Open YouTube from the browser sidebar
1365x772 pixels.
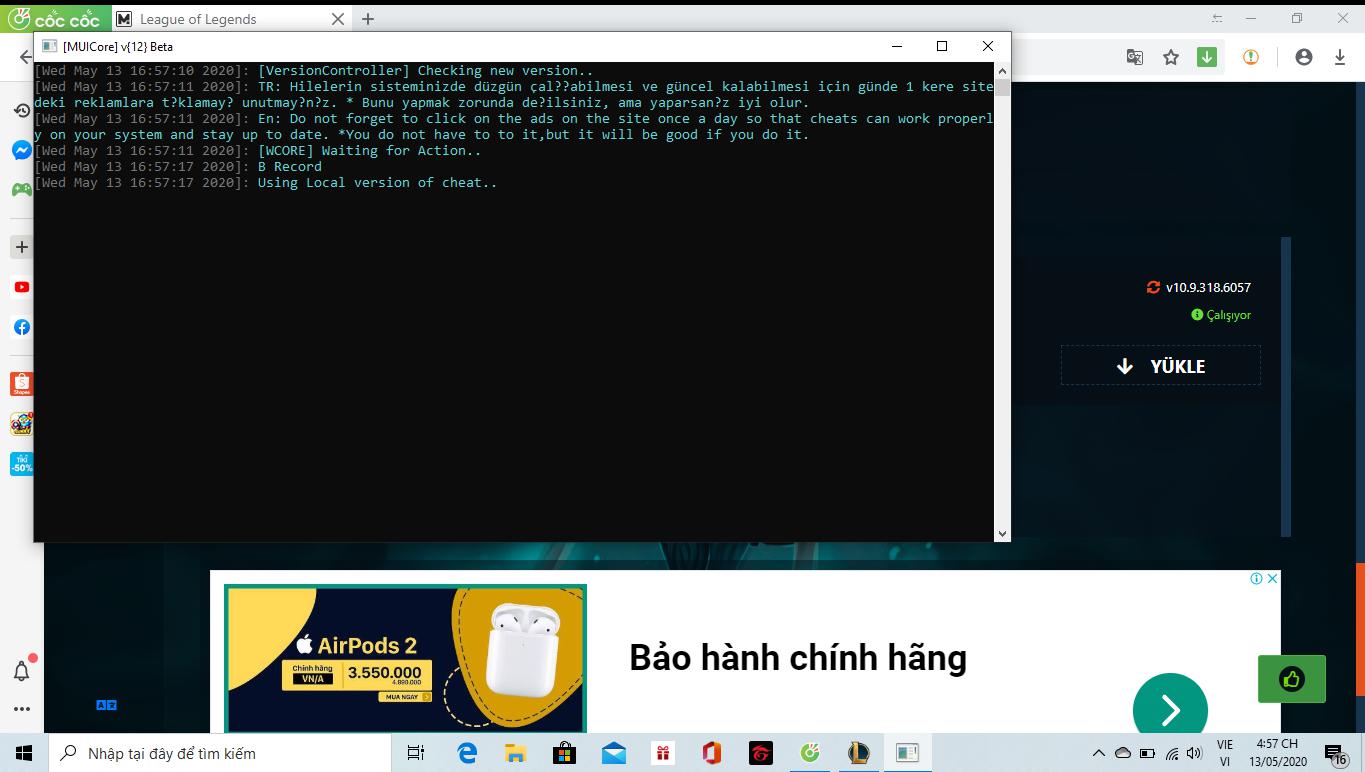click(x=21, y=287)
